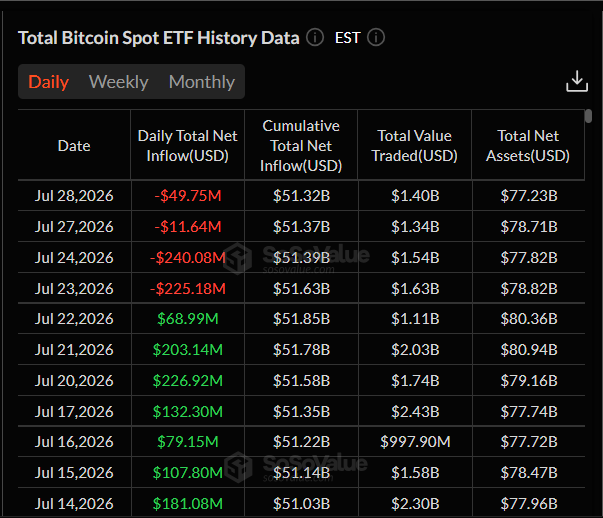Click Total Value Traded(USD) header
Viewport: 603px width, 518px height.
[x=415, y=146]
